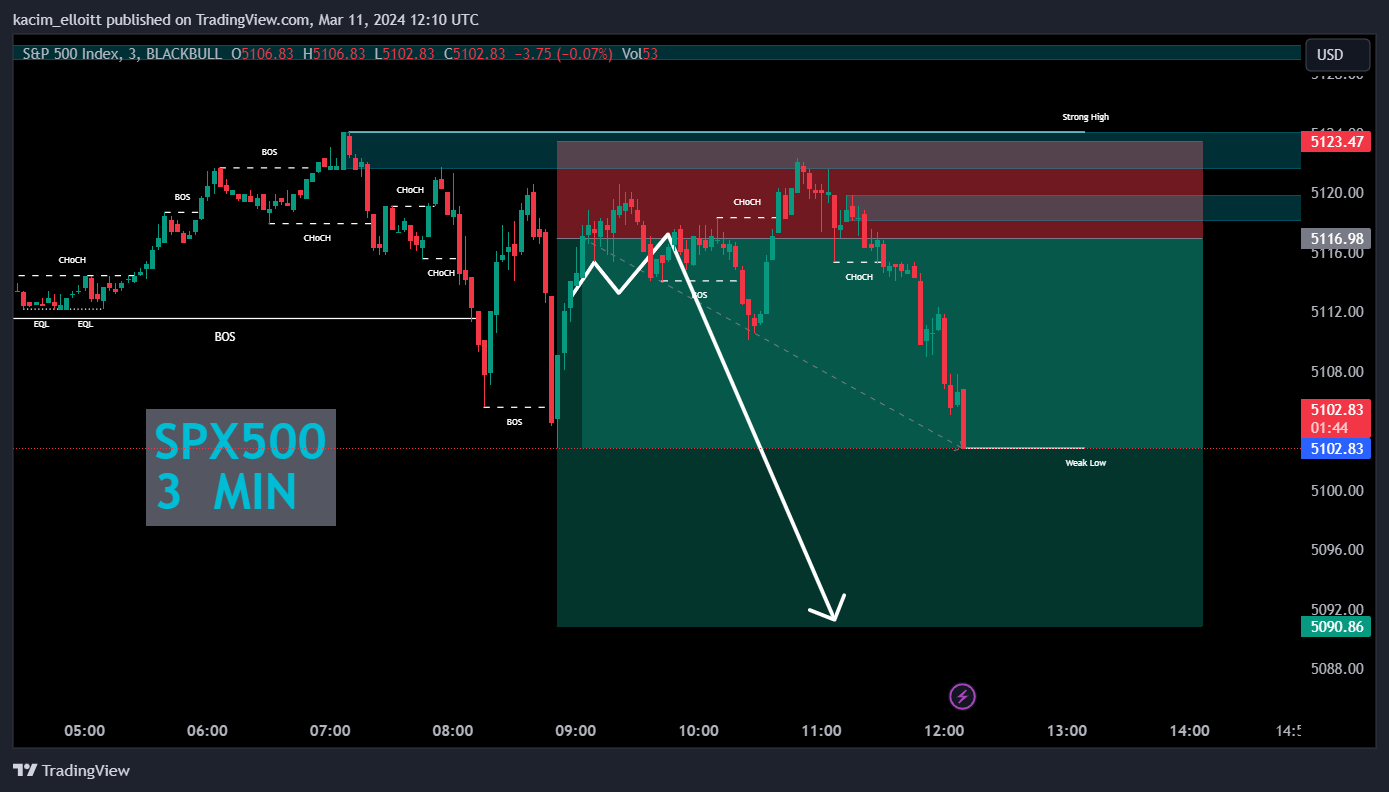This screenshot has height=792, width=1389.
Task: Click the kacim_elloitt published header text
Action: [246, 19]
